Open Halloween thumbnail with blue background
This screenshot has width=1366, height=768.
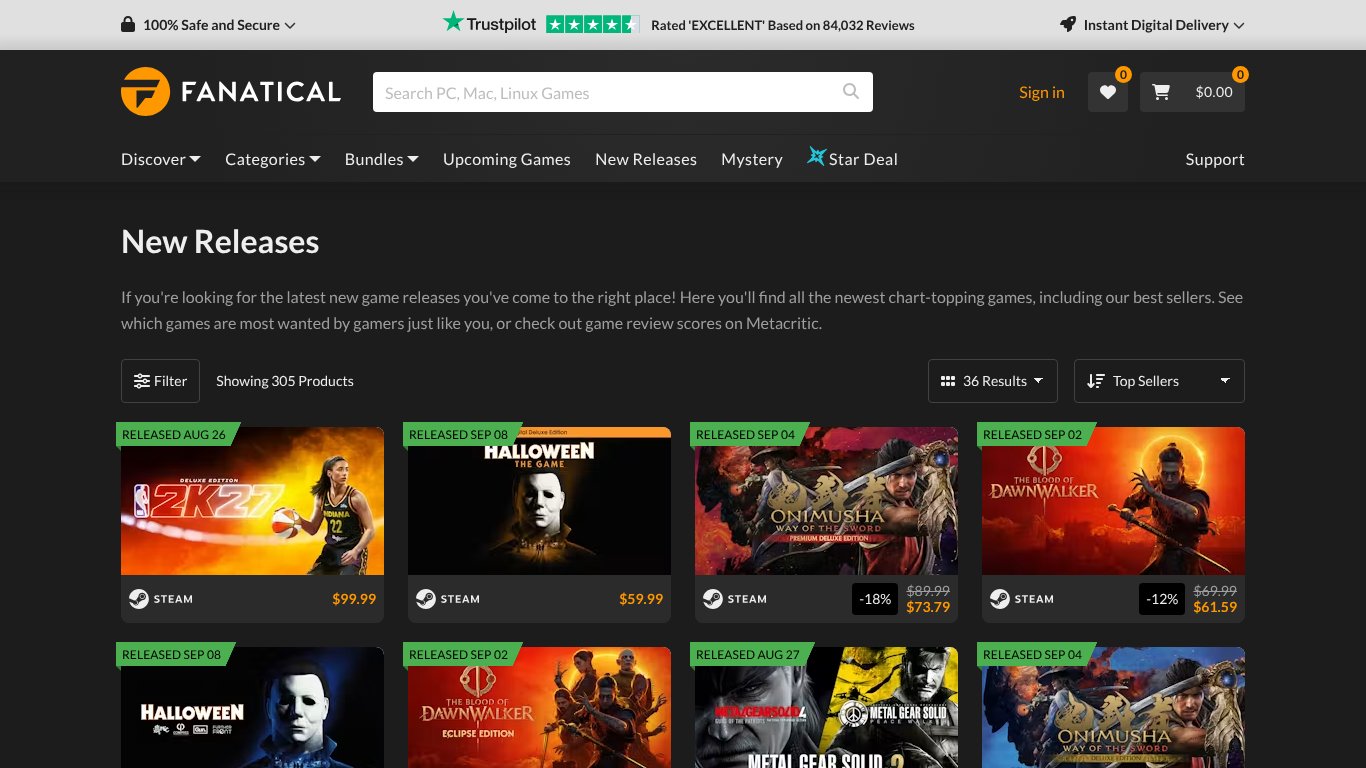point(252,707)
